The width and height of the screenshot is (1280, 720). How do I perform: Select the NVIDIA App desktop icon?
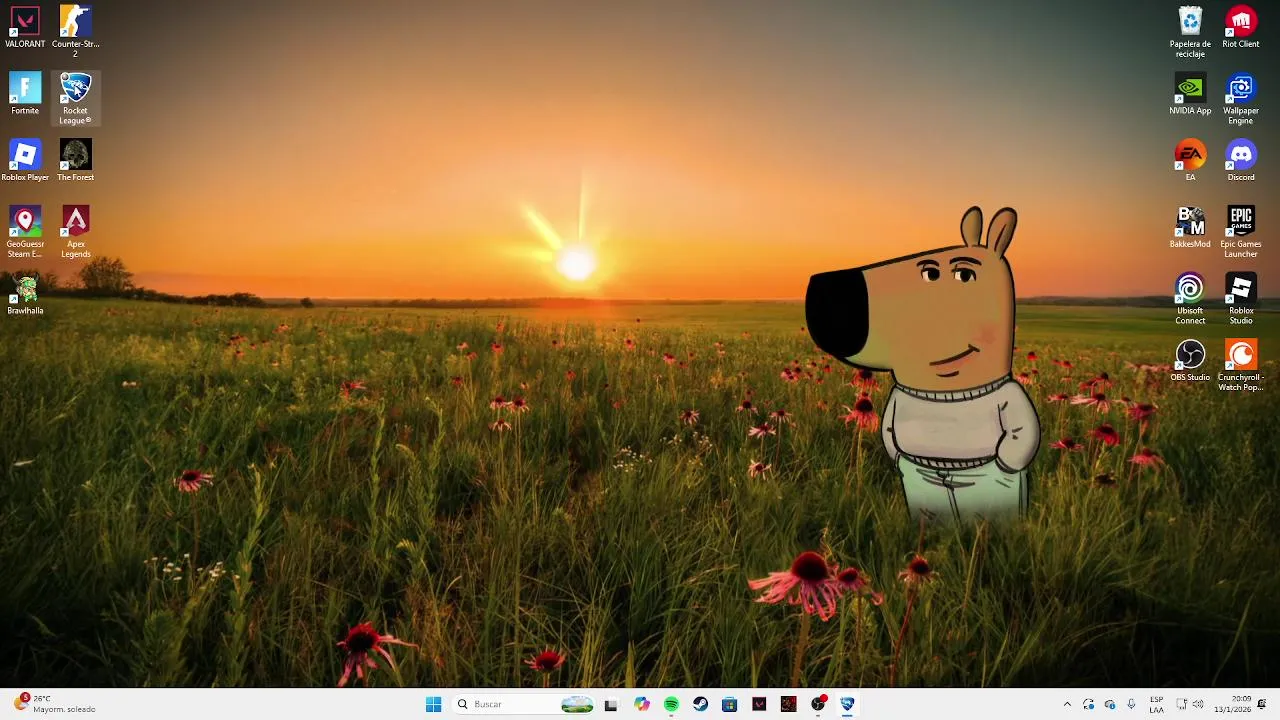click(x=1190, y=94)
